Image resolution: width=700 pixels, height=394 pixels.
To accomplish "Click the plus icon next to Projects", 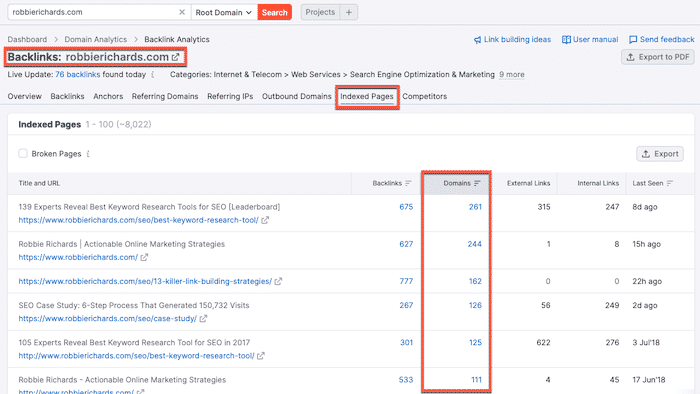I will pos(349,12).
